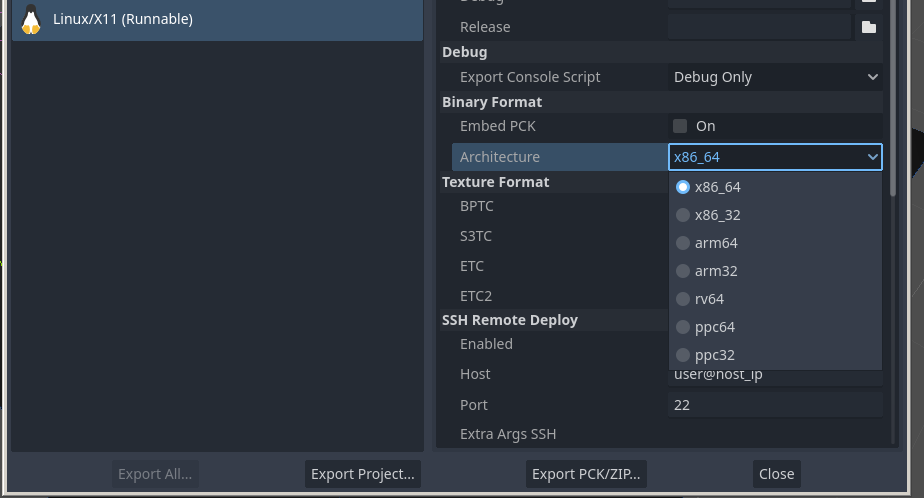Click the export options vertical scrollbar
This screenshot has height=498, width=924.
[x=893, y=100]
